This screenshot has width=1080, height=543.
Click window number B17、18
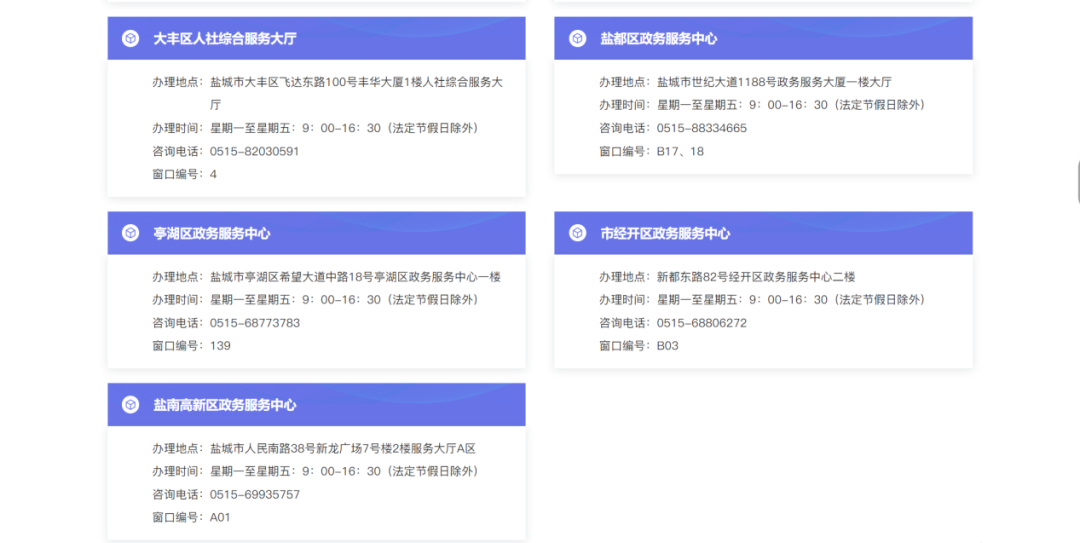pos(680,152)
